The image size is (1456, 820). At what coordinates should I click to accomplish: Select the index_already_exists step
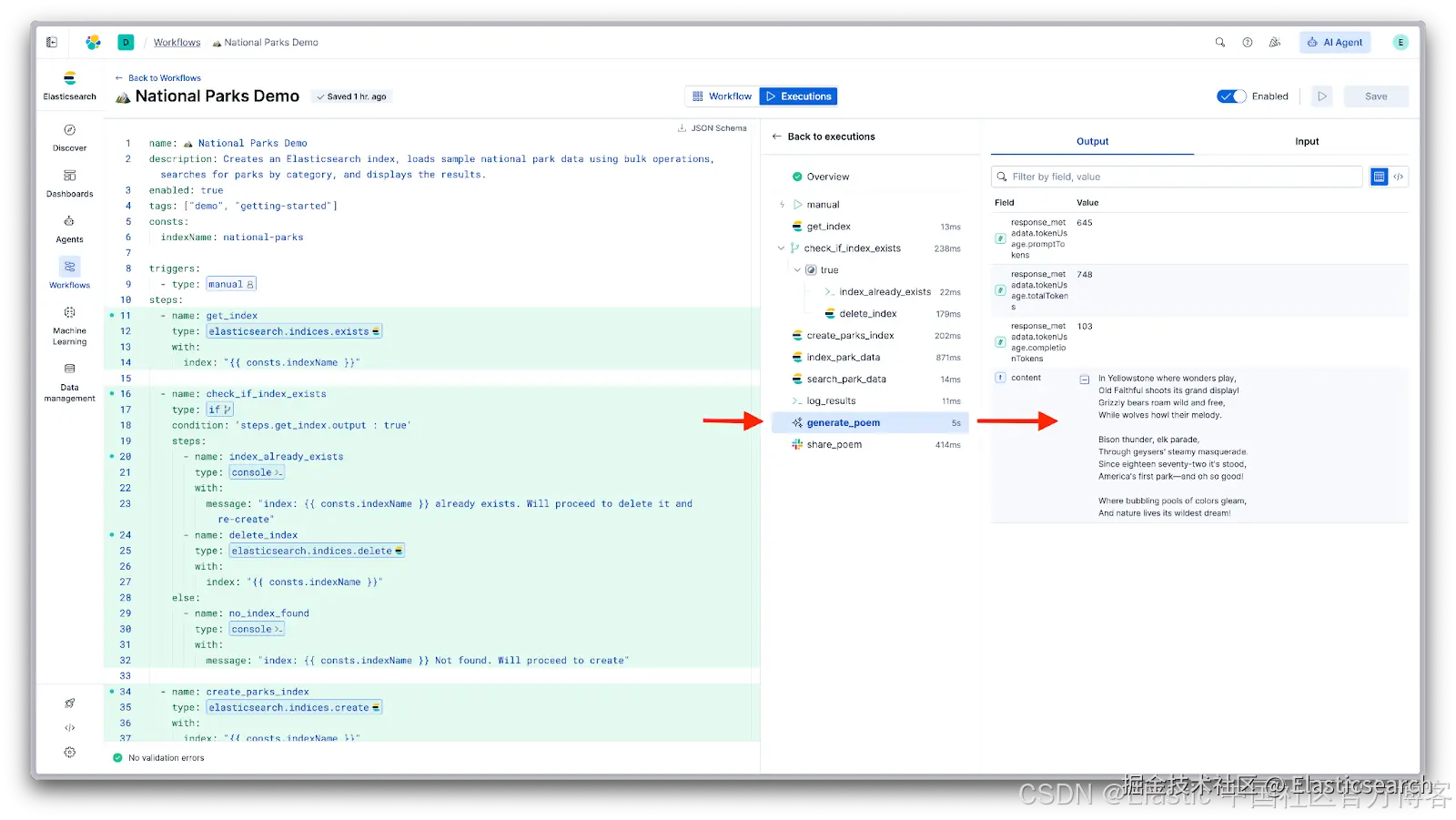pos(887,292)
